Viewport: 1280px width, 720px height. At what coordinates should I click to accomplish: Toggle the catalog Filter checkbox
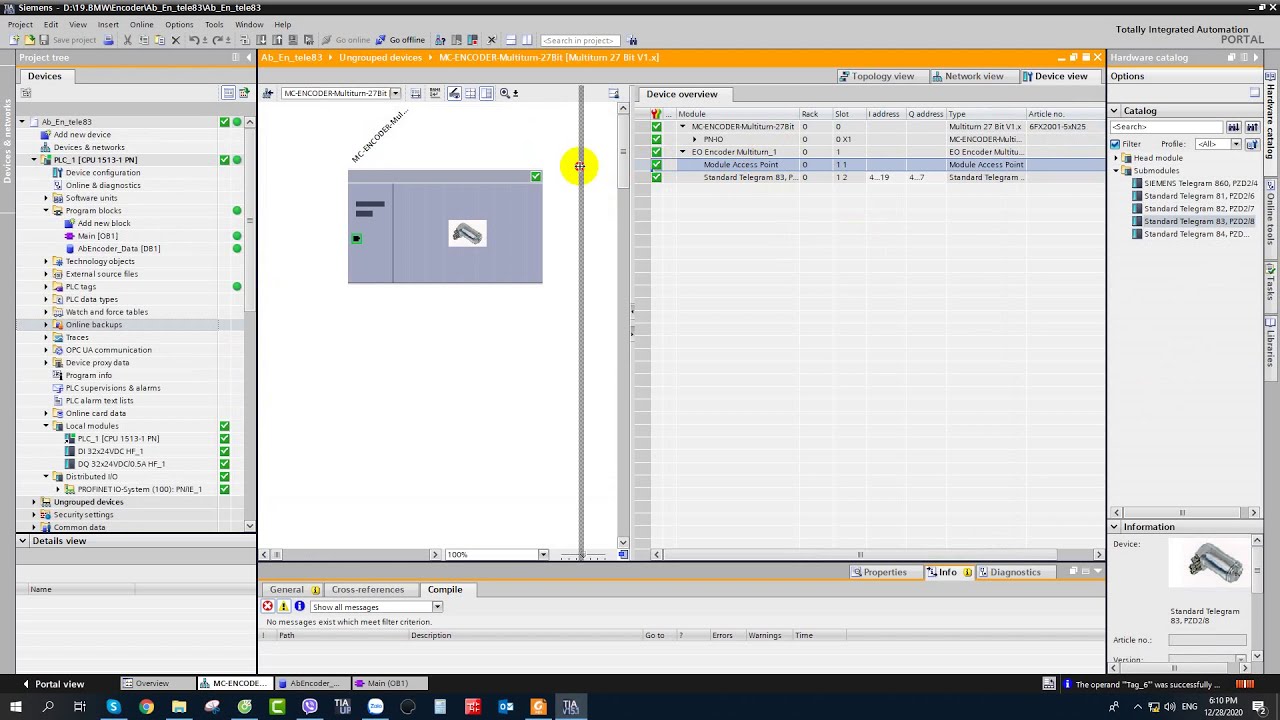1115,144
